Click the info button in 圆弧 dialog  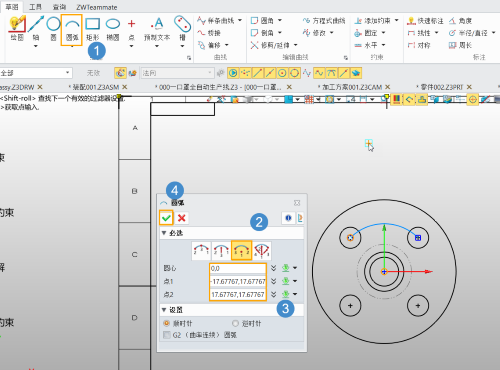pyautogui.click(x=288, y=218)
